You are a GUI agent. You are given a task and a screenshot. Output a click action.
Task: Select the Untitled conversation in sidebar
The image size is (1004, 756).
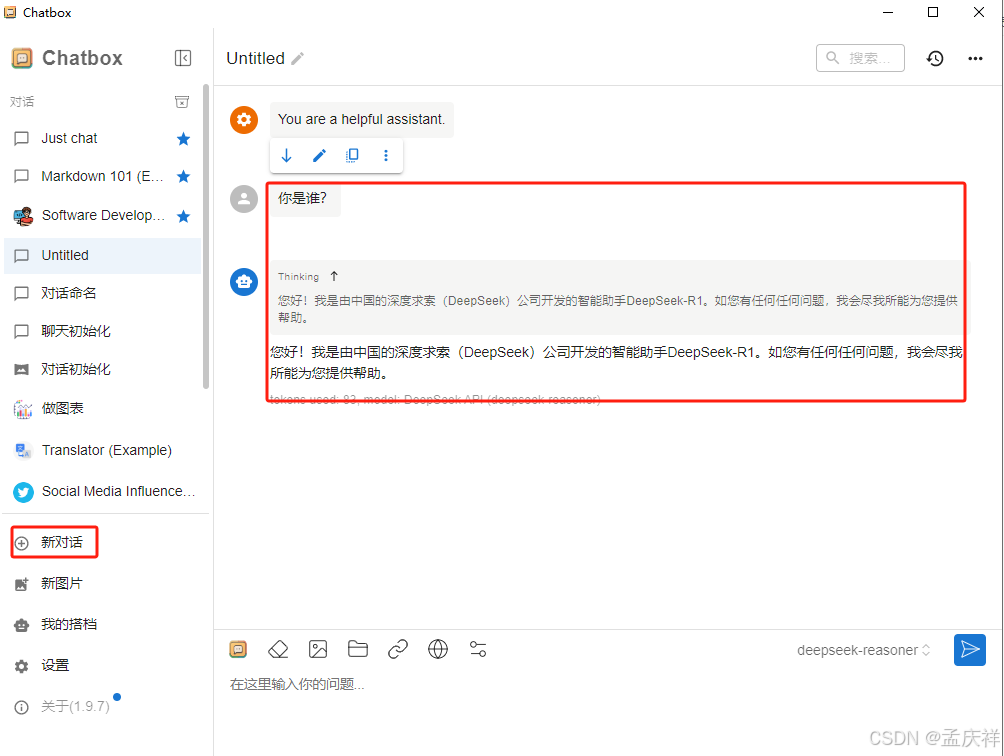click(x=102, y=255)
